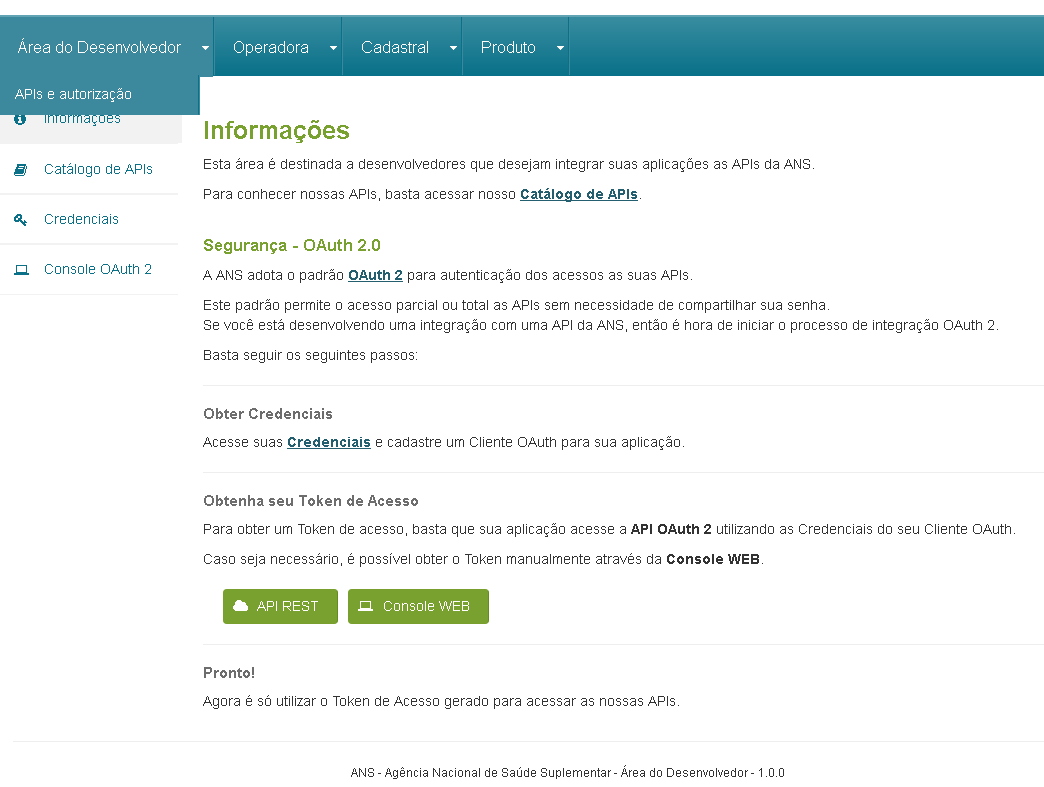Open the Catálogo de APIs link in text
The height and width of the screenshot is (787, 1044).
point(579,194)
